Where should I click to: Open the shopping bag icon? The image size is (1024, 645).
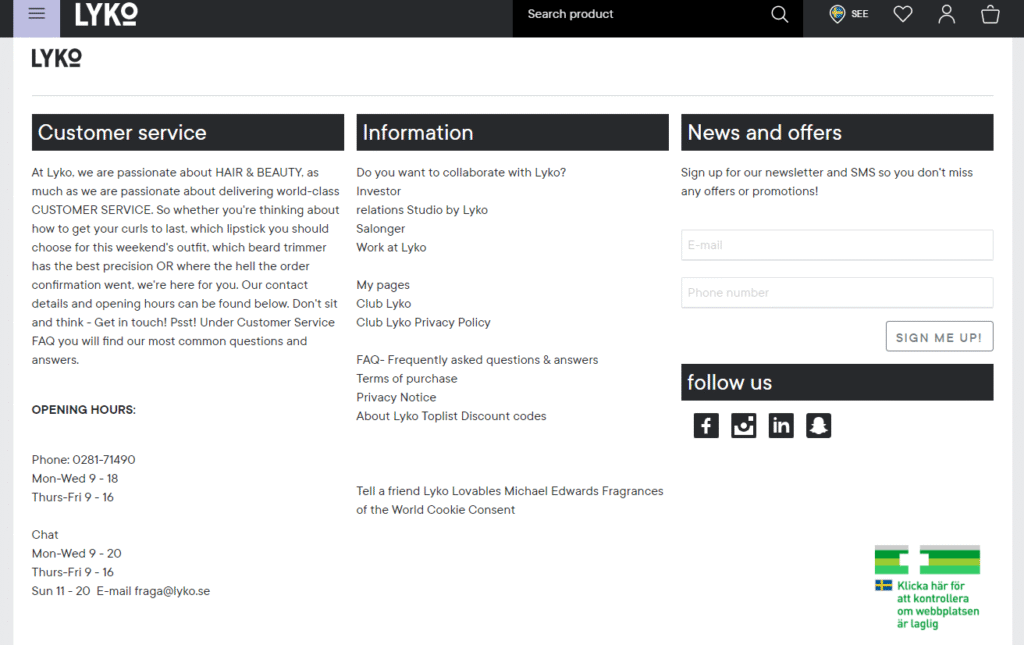tap(990, 14)
